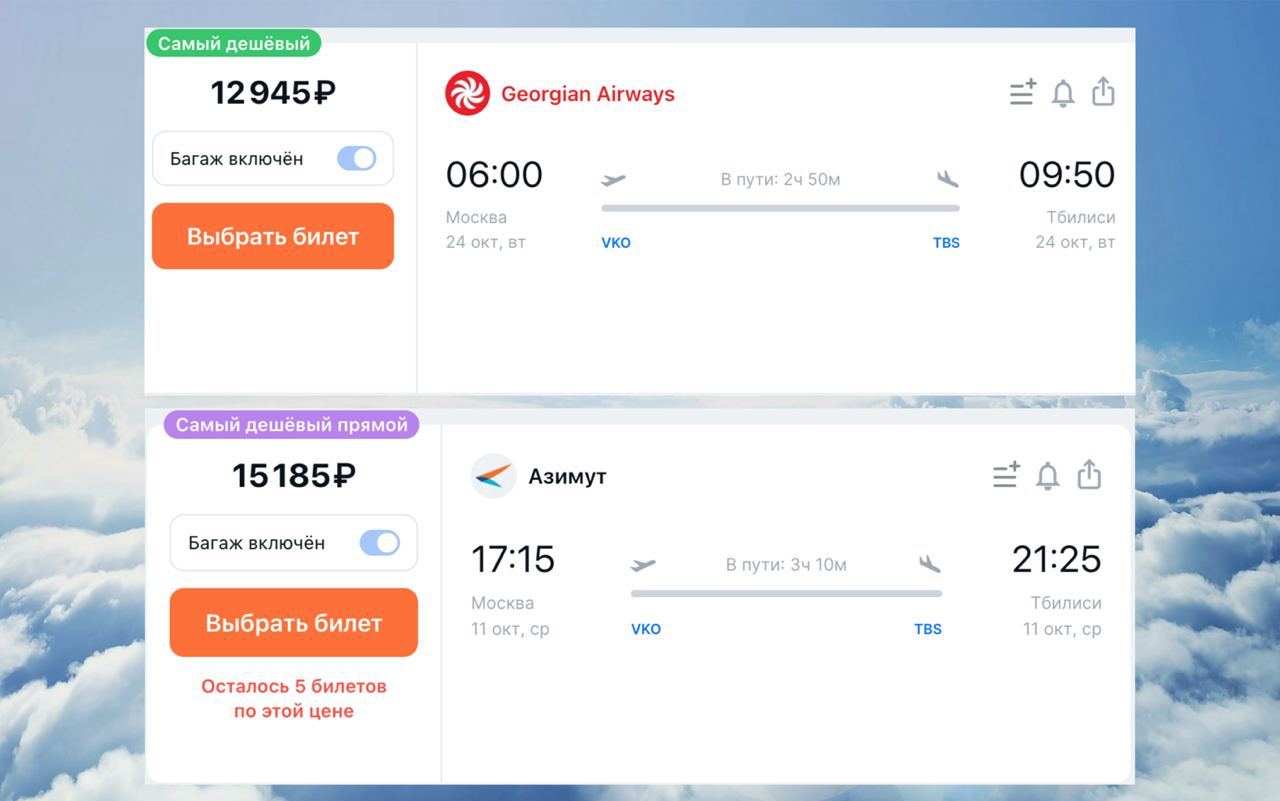Click the VKO airport code on Азимут flight
Viewport: 1280px width, 801px height.
coord(646,629)
